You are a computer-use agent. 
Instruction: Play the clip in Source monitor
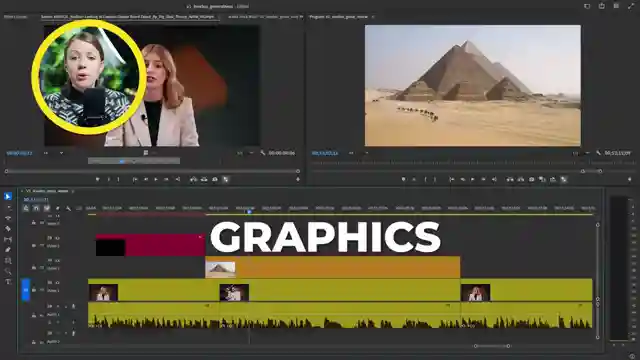tap(156, 179)
